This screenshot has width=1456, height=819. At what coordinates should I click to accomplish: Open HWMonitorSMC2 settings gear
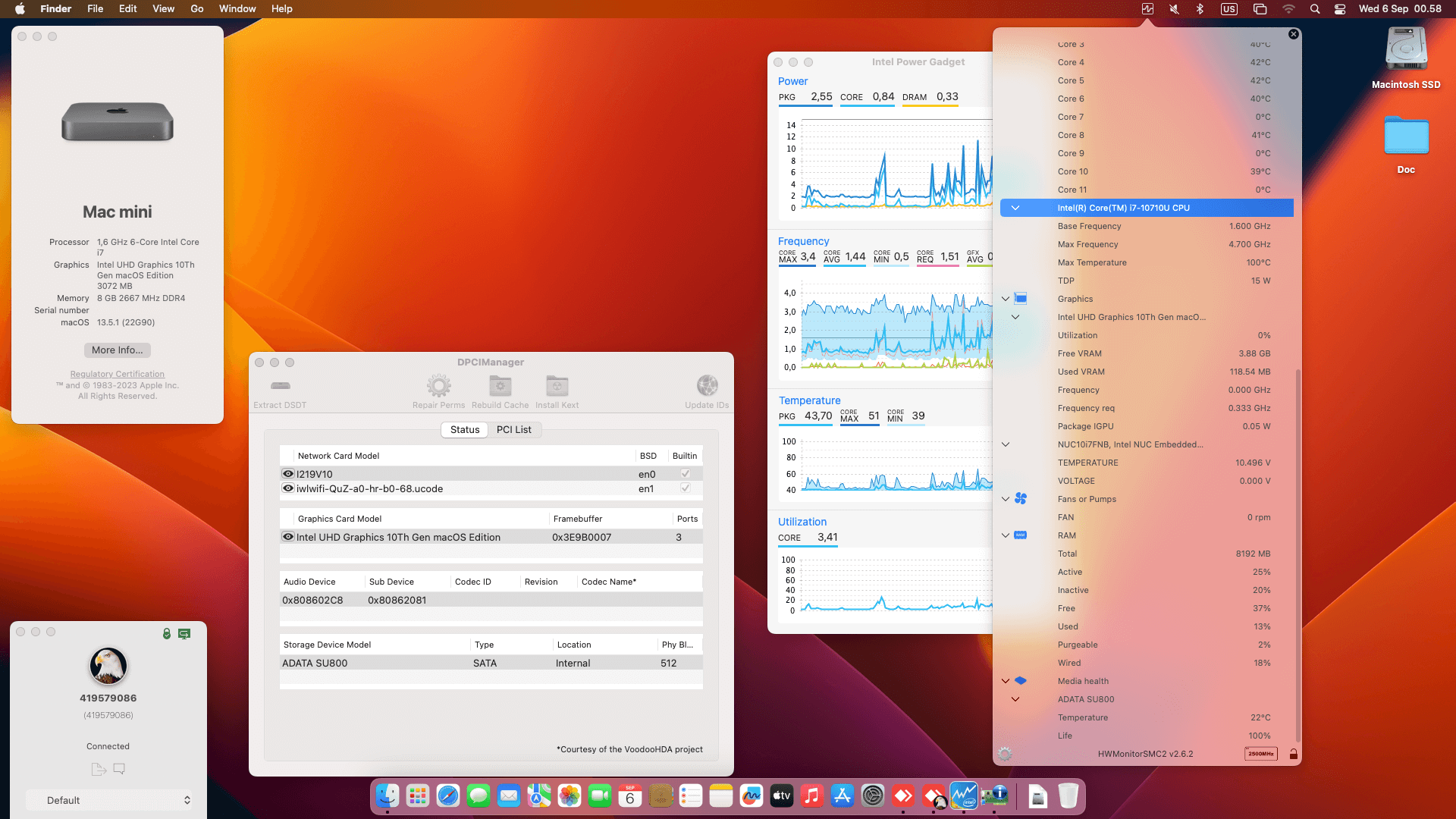coord(1005,754)
